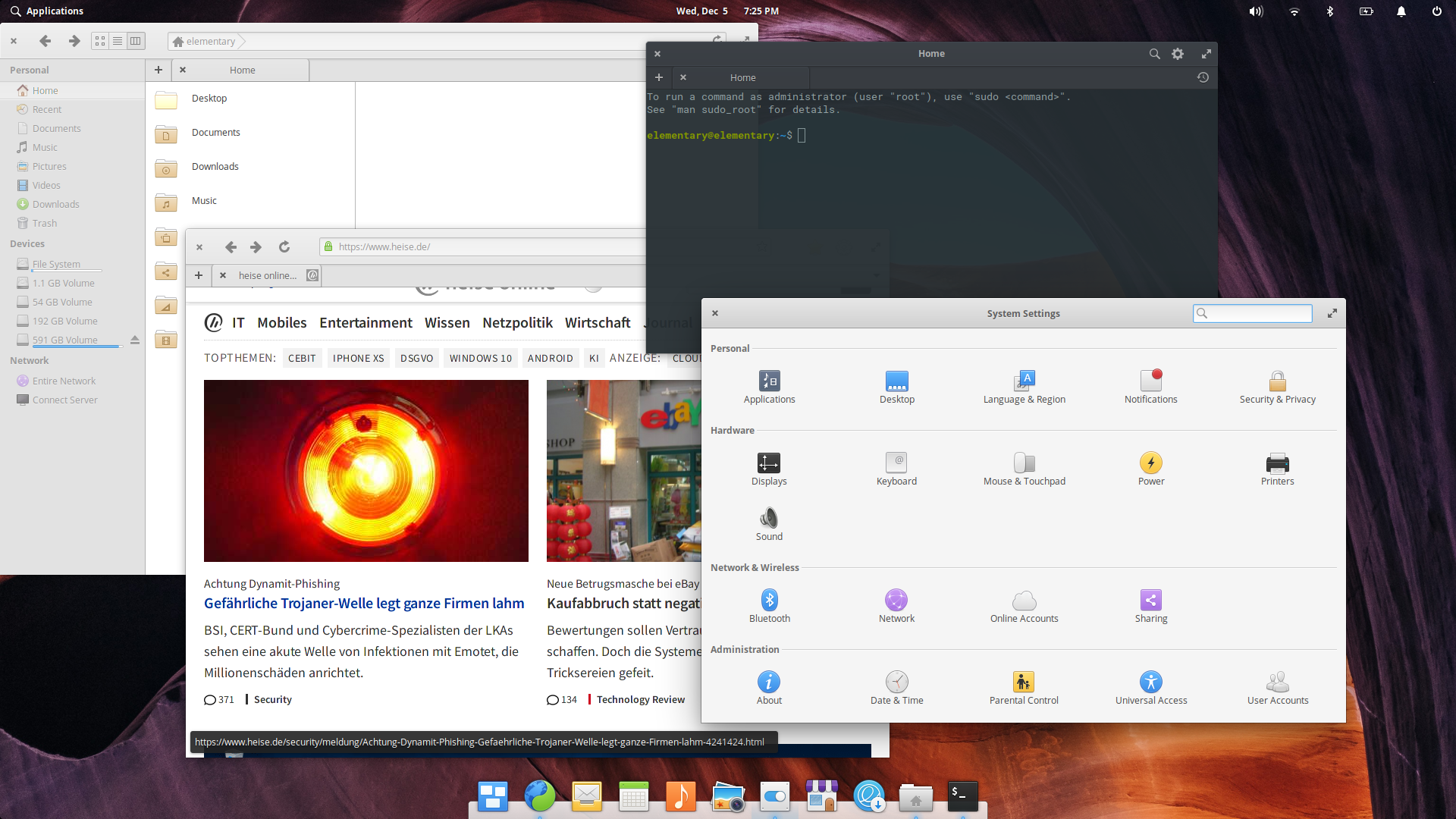Open Trash in Files sidebar
The image size is (1456, 819).
pos(72,223)
